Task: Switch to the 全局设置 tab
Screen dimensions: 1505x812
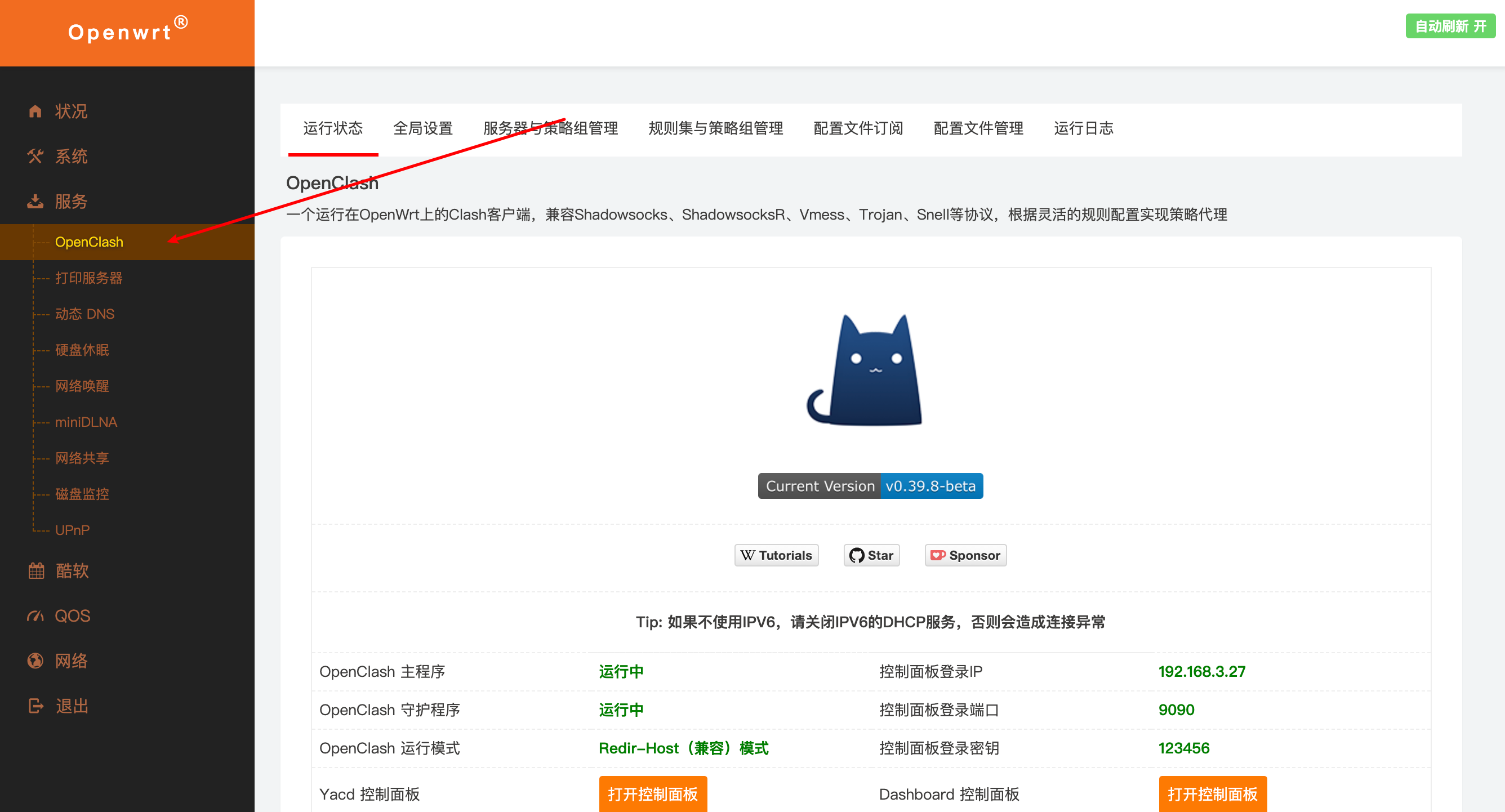Action: 423,128
